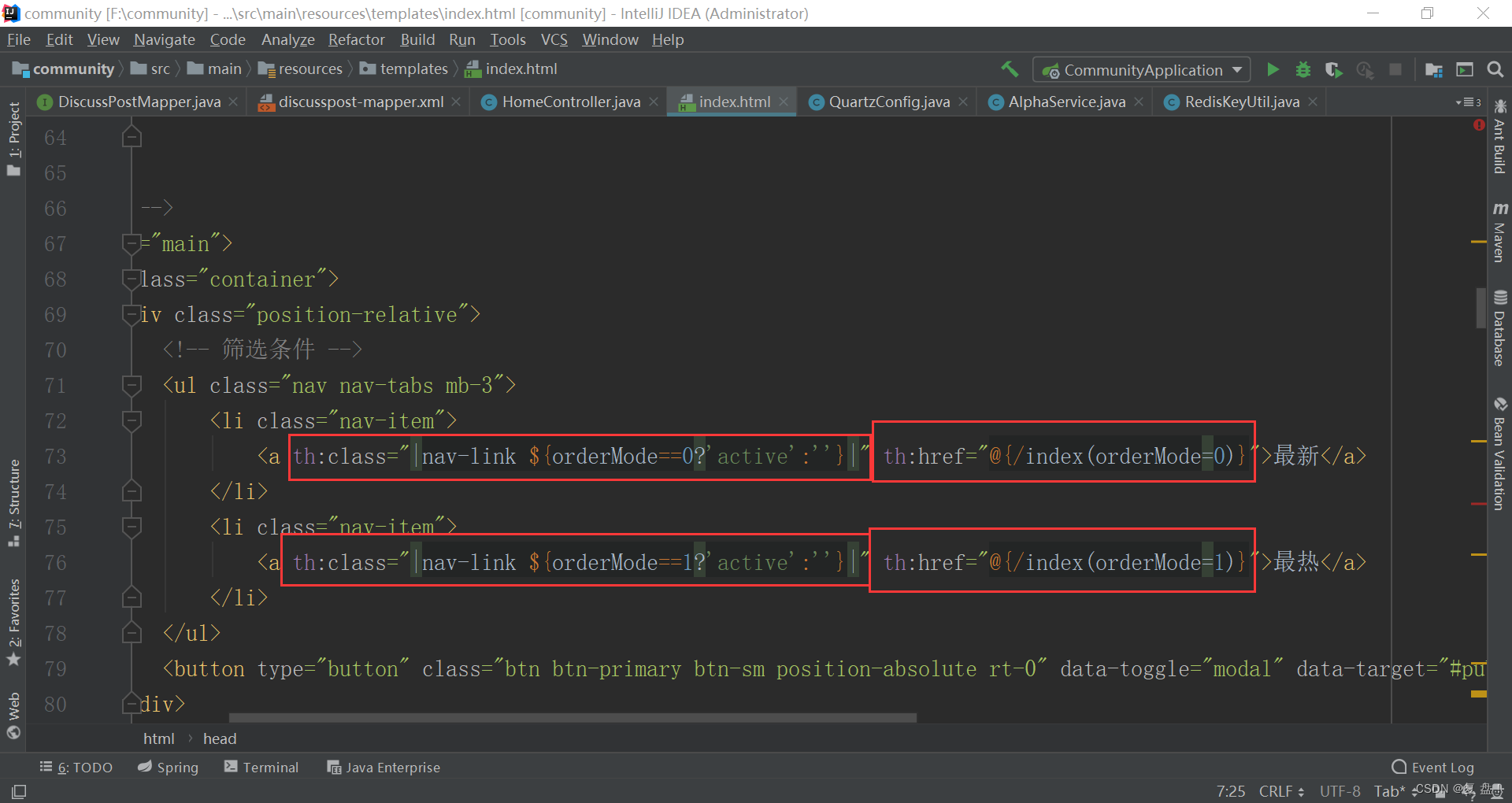
Task: Open the Web tool window
Action: (13, 715)
